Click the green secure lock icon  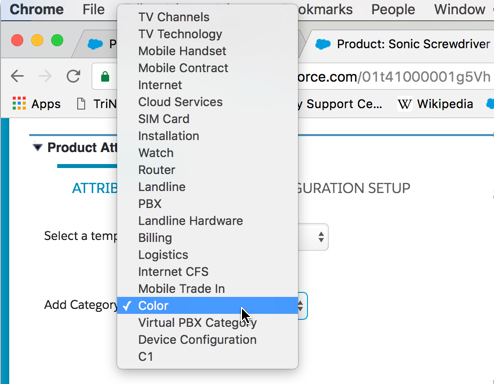pyautogui.click(x=105, y=77)
